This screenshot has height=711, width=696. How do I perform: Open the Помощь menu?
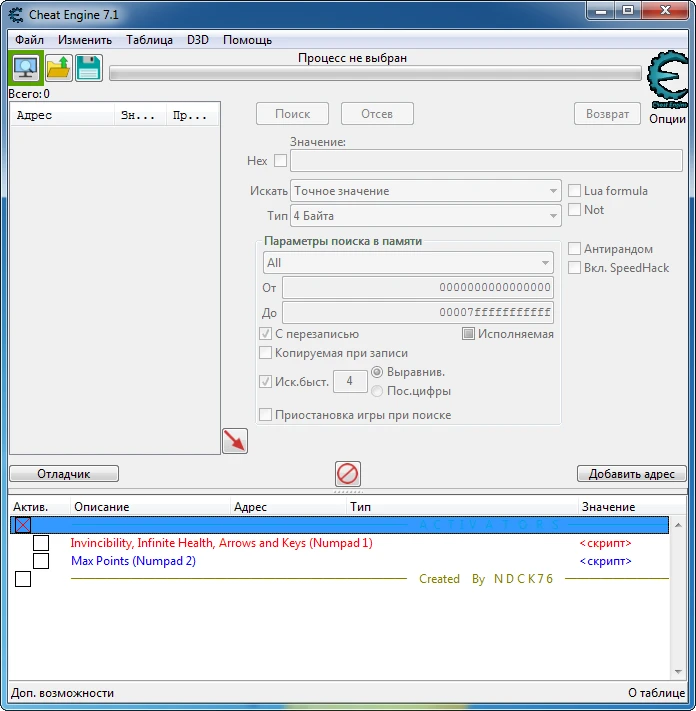tap(248, 40)
